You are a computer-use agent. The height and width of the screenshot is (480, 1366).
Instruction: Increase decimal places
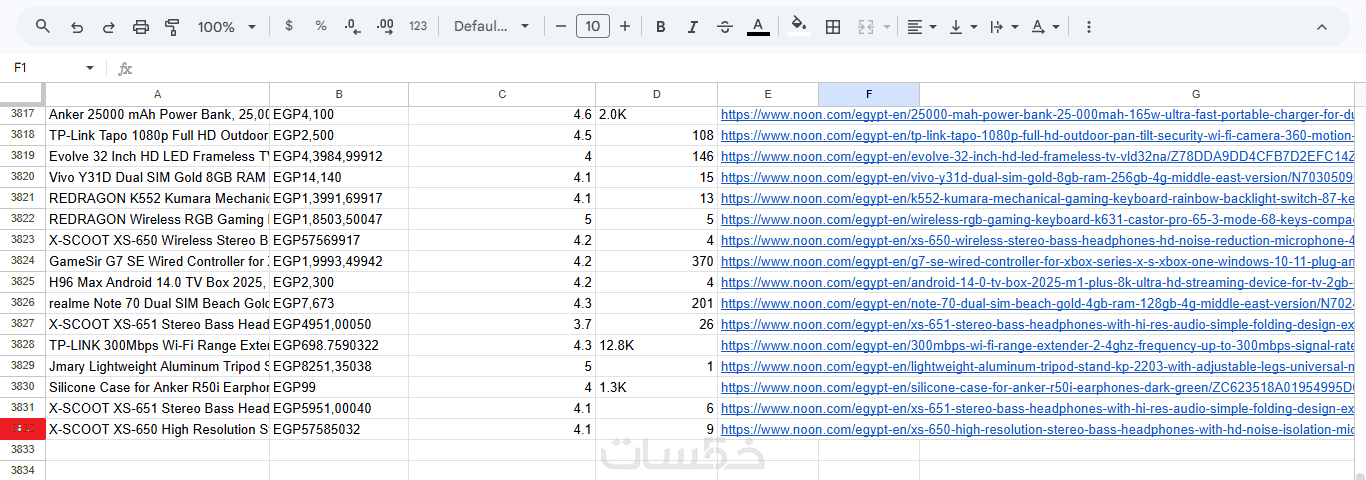click(385, 27)
